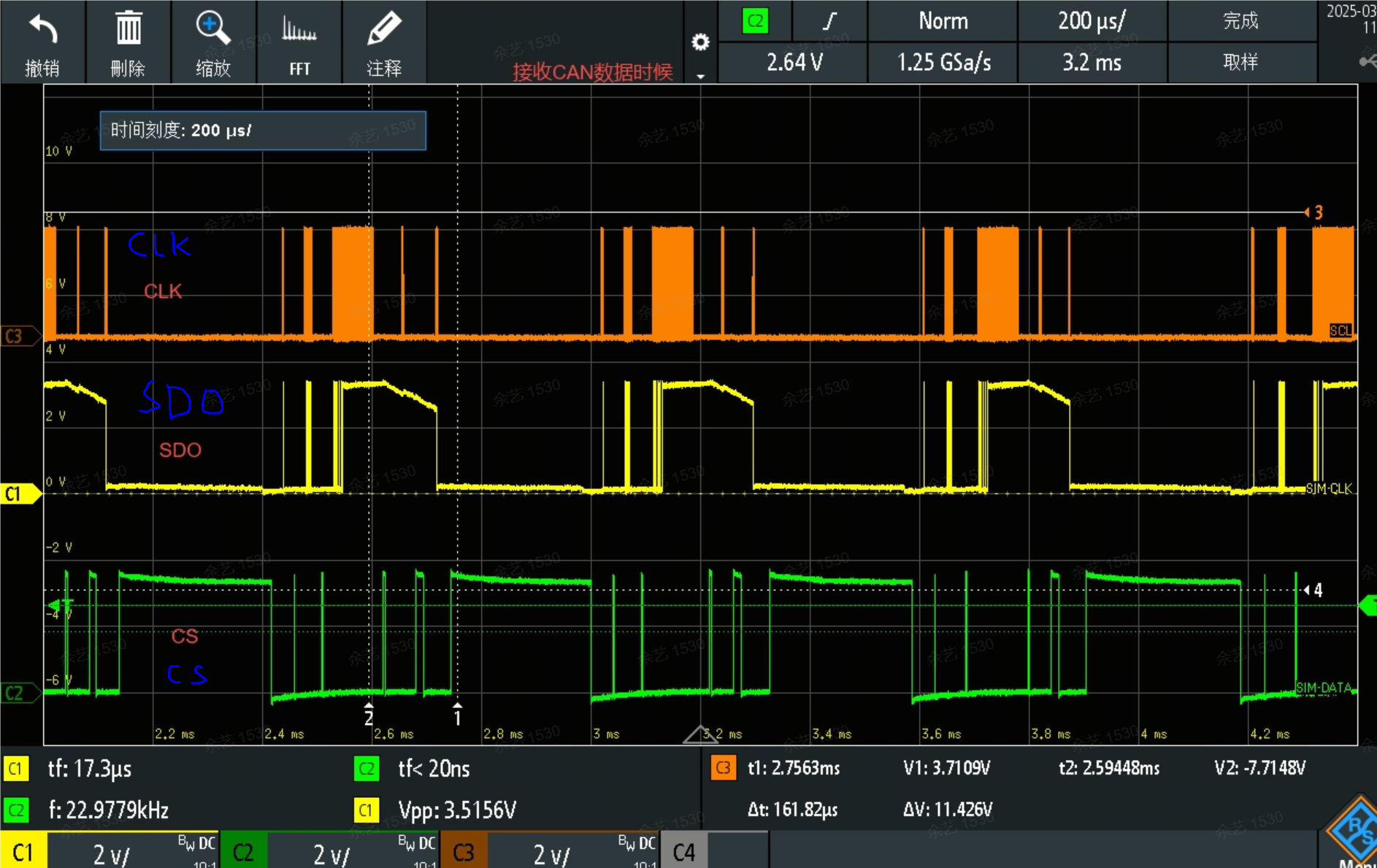Viewport: 1377px width, 868px height.
Task: Toggle the C3 channel button at bottom
Action: click(x=464, y=851)
